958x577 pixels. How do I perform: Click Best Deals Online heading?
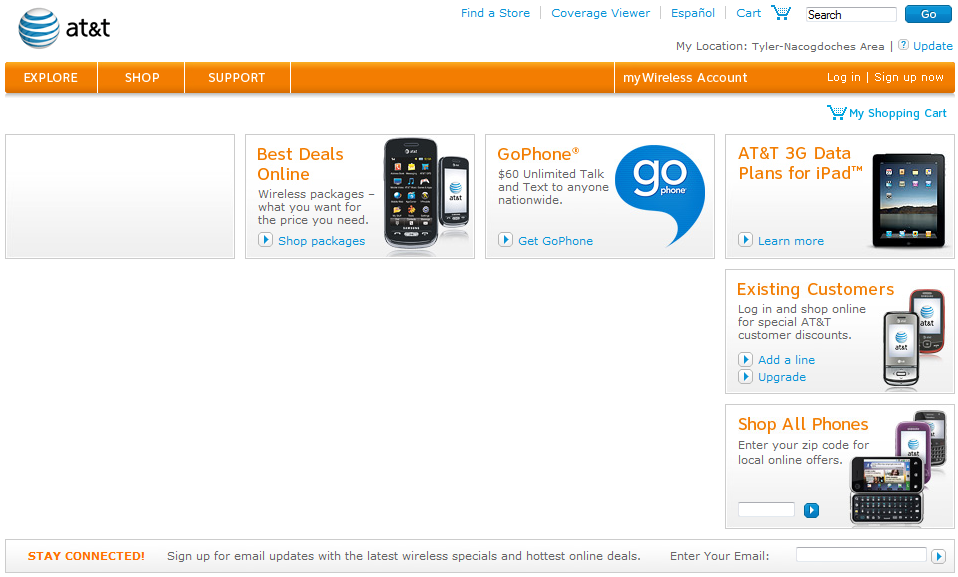click(x=300, y=164)
